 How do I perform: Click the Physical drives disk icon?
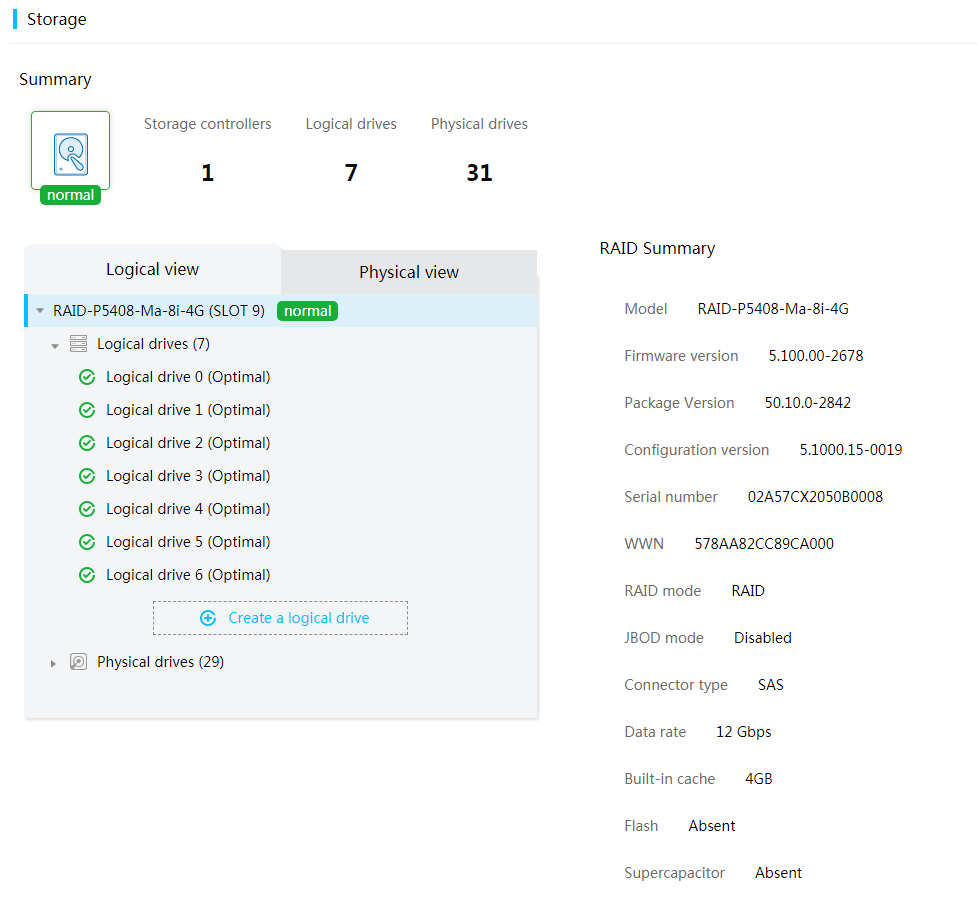pos(78,662)
